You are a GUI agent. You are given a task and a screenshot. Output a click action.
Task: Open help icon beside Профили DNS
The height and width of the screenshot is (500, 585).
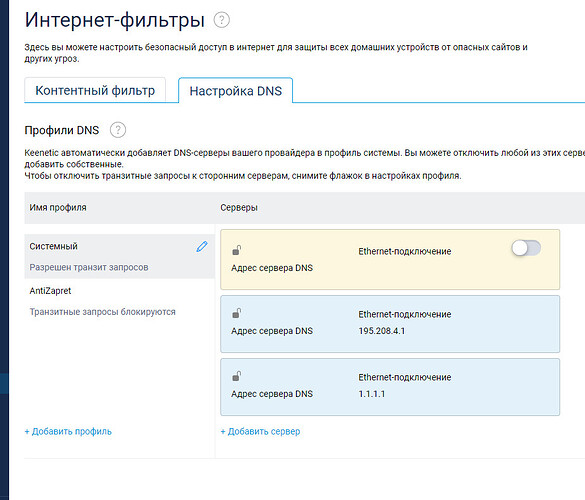(x=118, y=130)
